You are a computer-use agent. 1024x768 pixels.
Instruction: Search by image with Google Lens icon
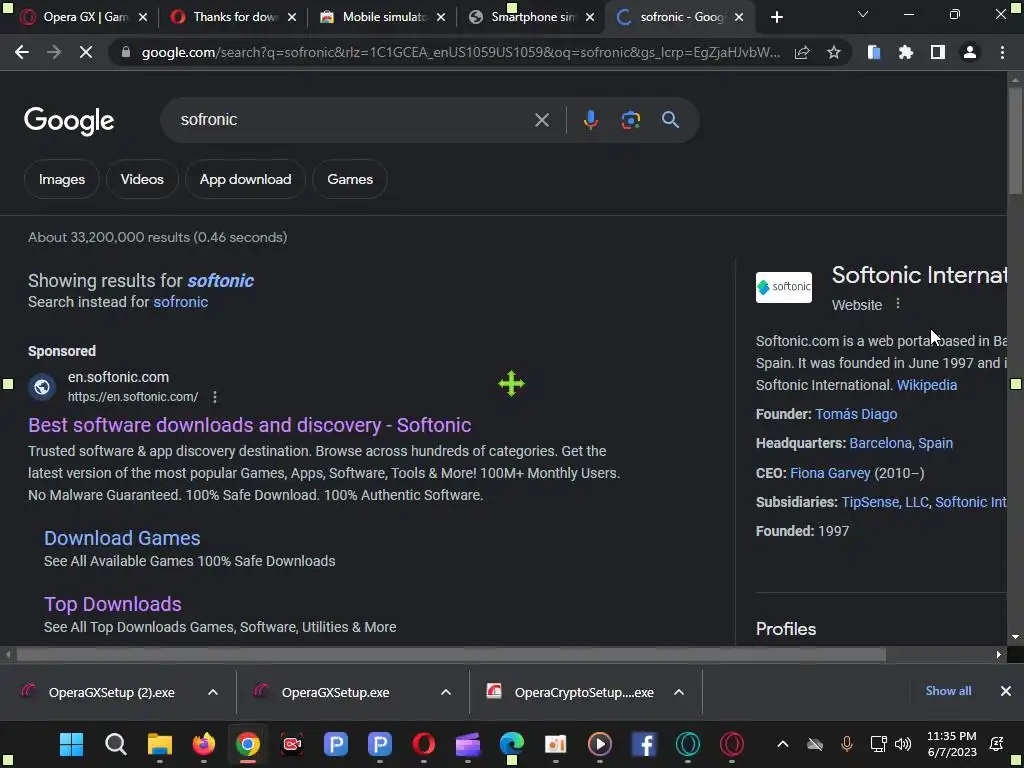(x=630, y=120)
